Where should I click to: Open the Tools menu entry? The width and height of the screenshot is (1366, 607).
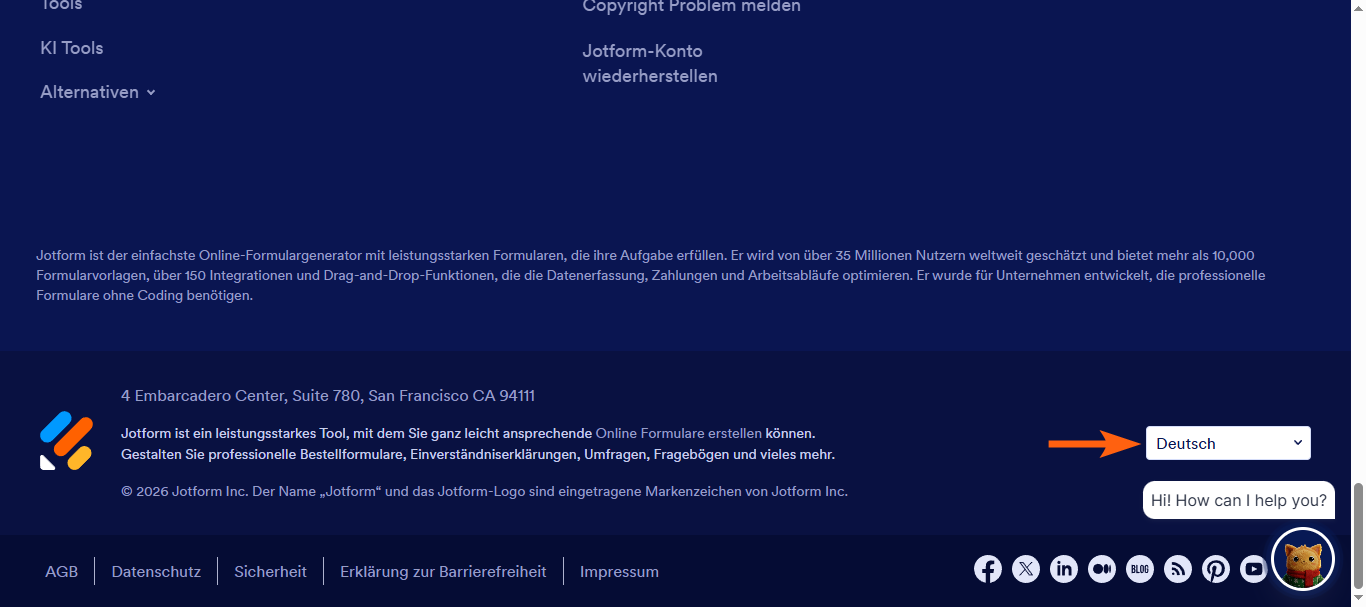(x=60, y=6)
